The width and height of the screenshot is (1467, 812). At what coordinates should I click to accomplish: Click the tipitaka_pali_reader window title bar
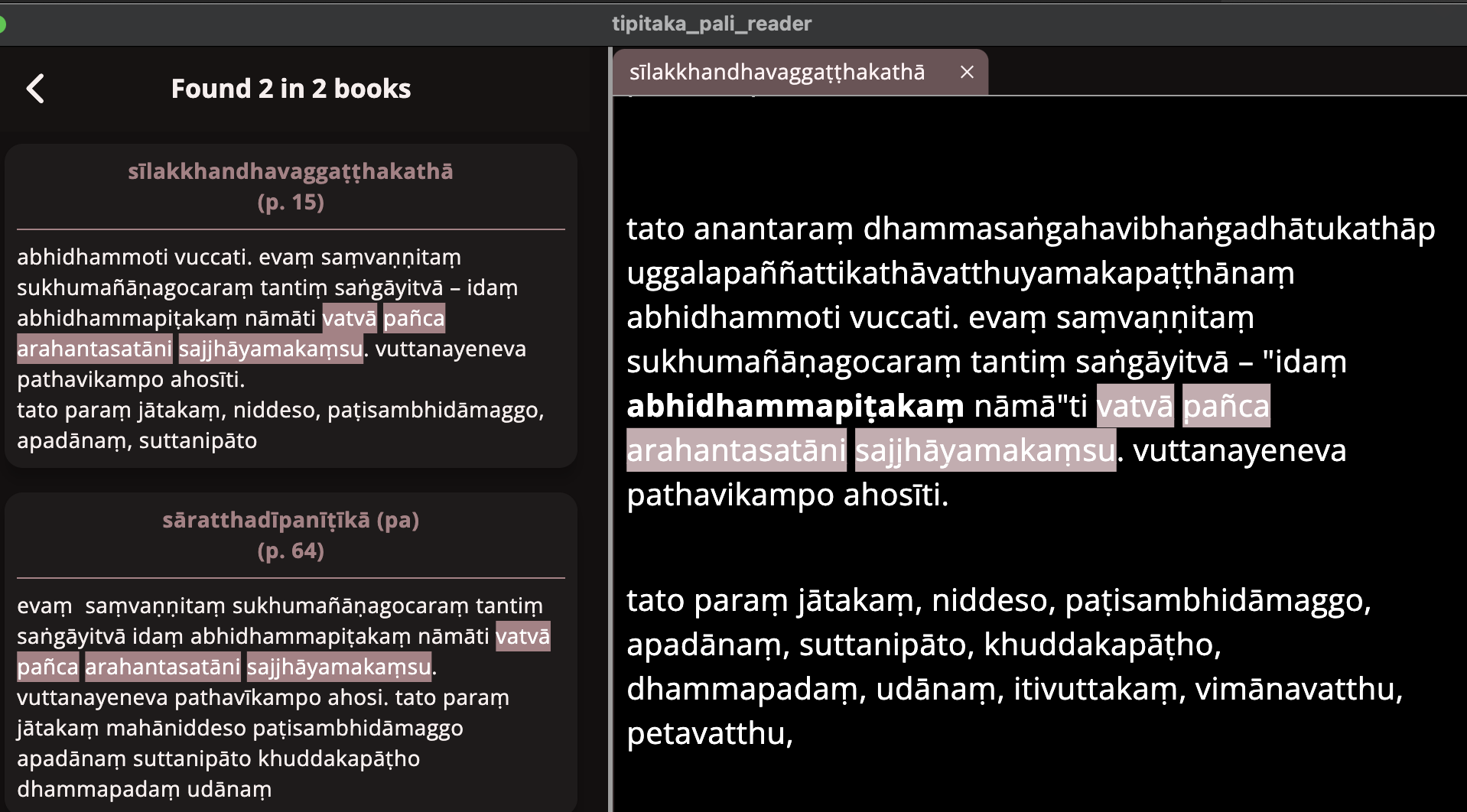tap(711, 24)
